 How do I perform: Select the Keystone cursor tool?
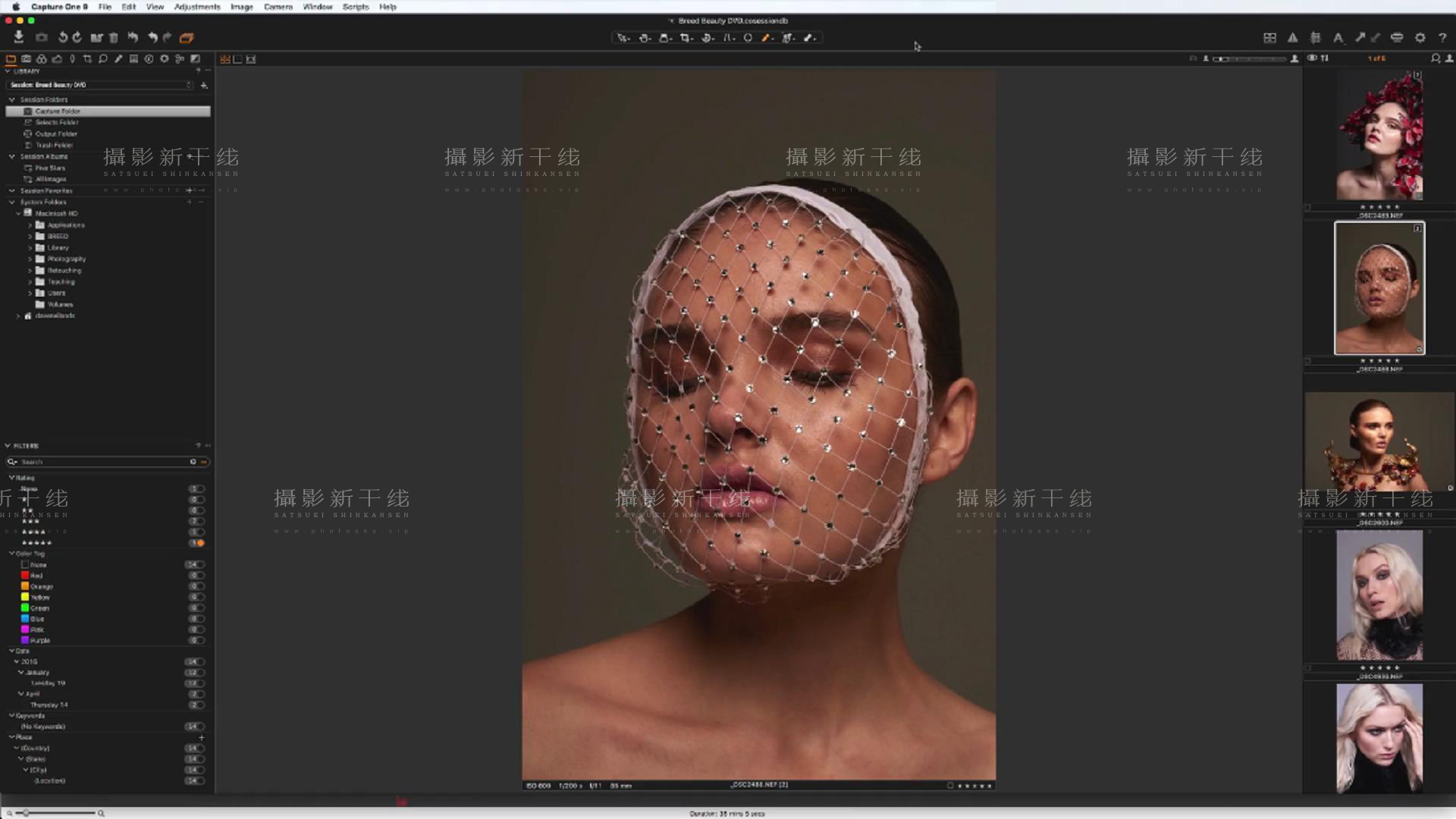point(728,37)
